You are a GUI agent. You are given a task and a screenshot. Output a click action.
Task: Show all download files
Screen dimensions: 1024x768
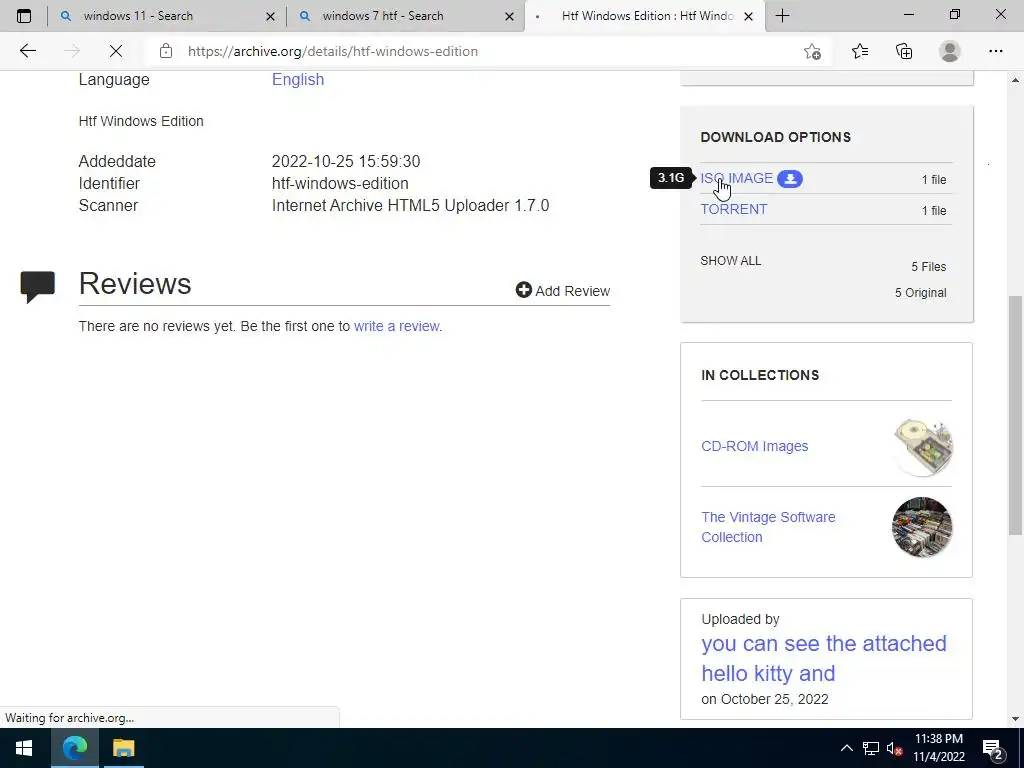(x=730, y=261)
